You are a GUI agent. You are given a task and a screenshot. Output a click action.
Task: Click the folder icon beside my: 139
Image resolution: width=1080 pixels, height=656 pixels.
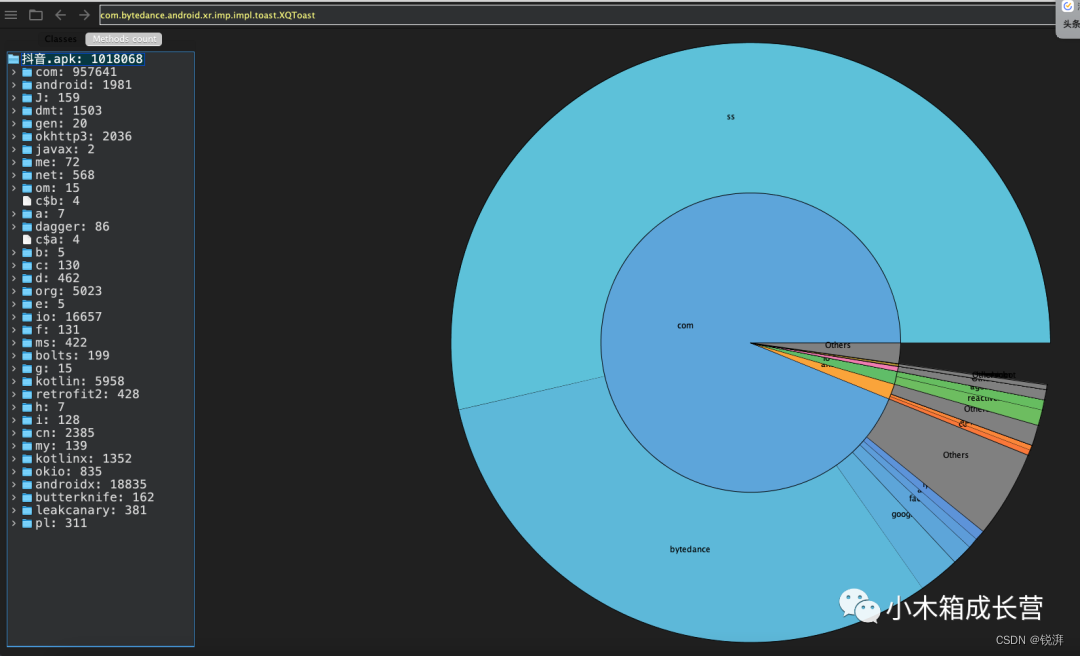27,447
